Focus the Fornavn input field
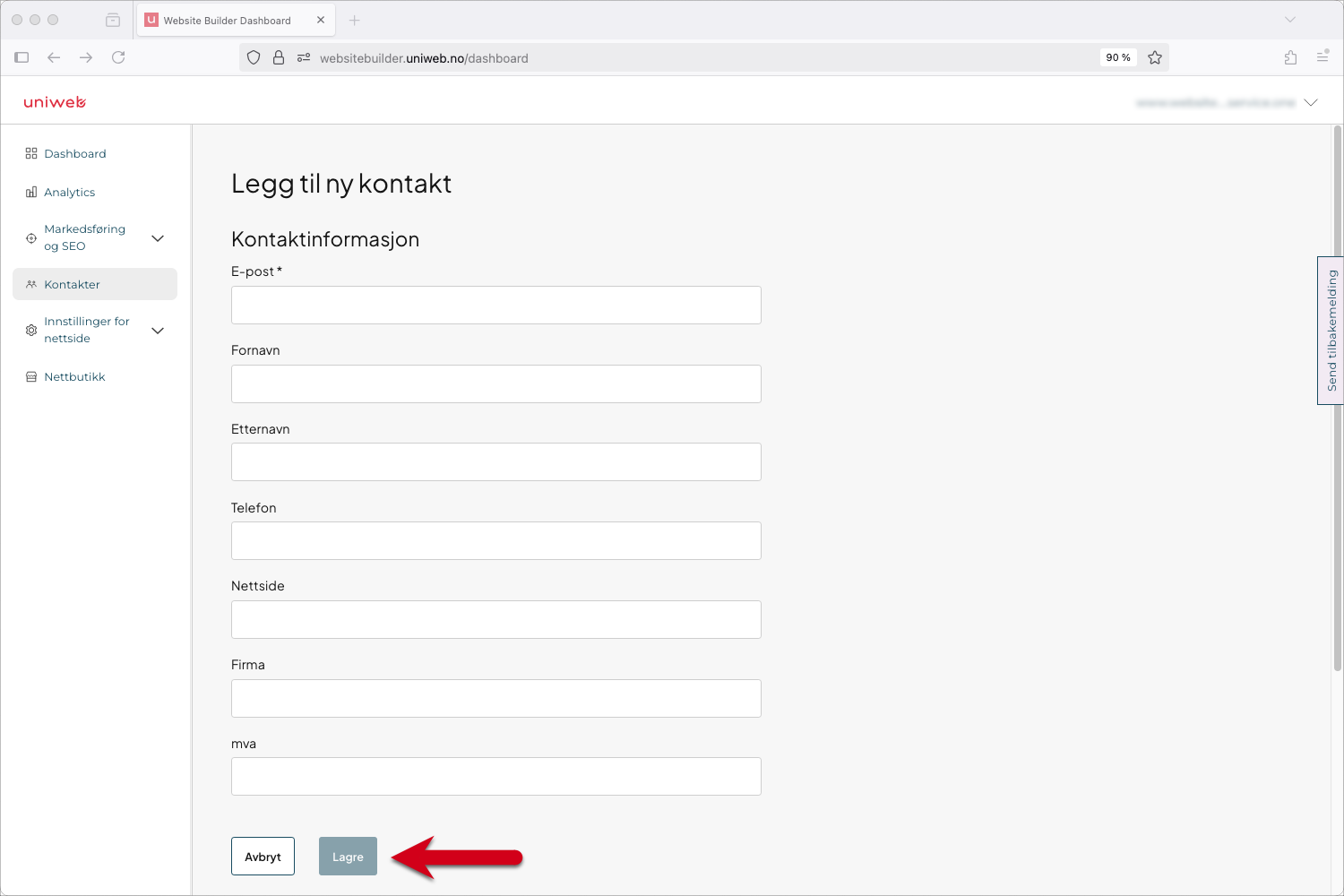 click(496, 383)
